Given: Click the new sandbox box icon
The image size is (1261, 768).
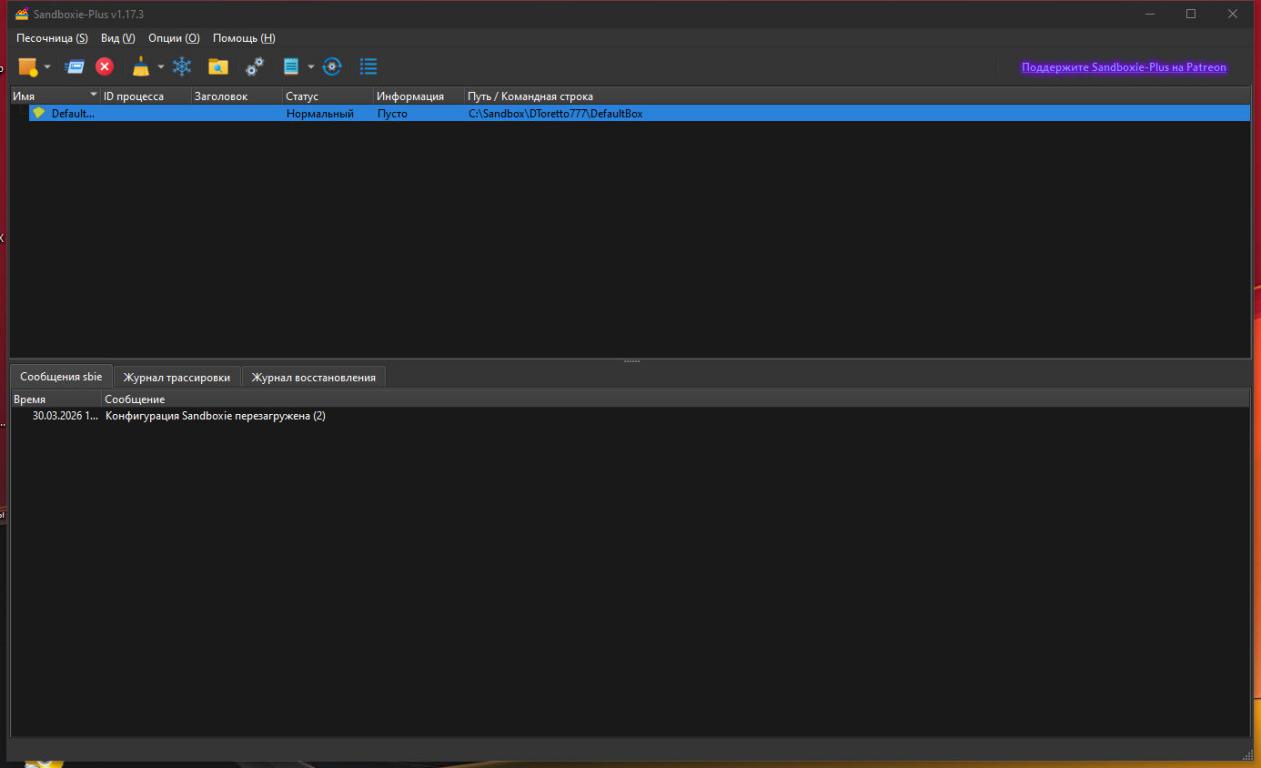Looking at the screenshot, I should [28, 67].
